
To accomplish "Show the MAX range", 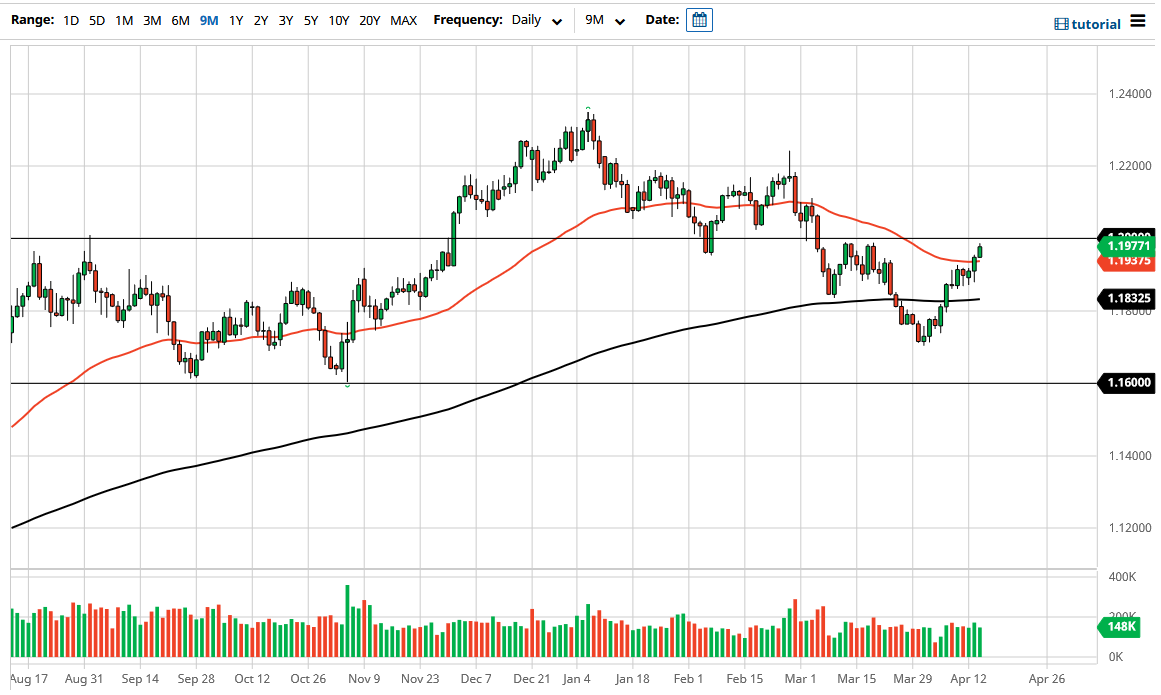I will [x=404, y=21].
